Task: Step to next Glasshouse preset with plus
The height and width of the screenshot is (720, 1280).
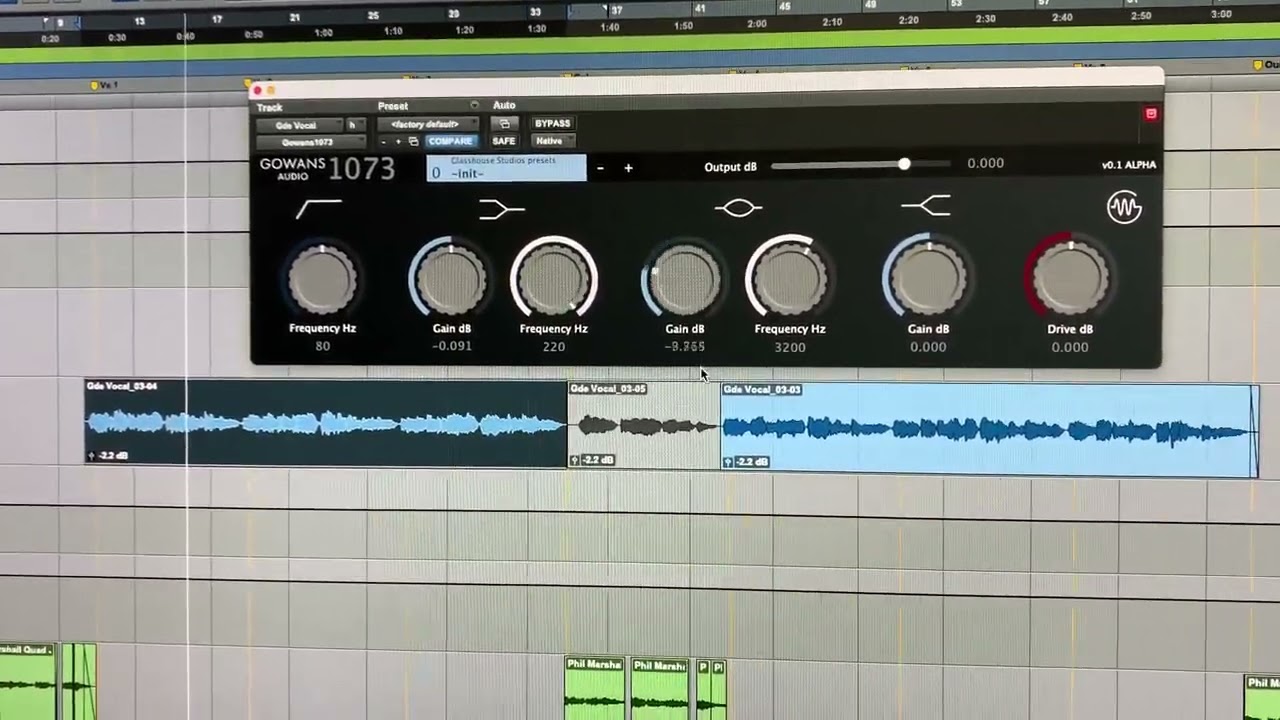Action: [x=628, y=168]
